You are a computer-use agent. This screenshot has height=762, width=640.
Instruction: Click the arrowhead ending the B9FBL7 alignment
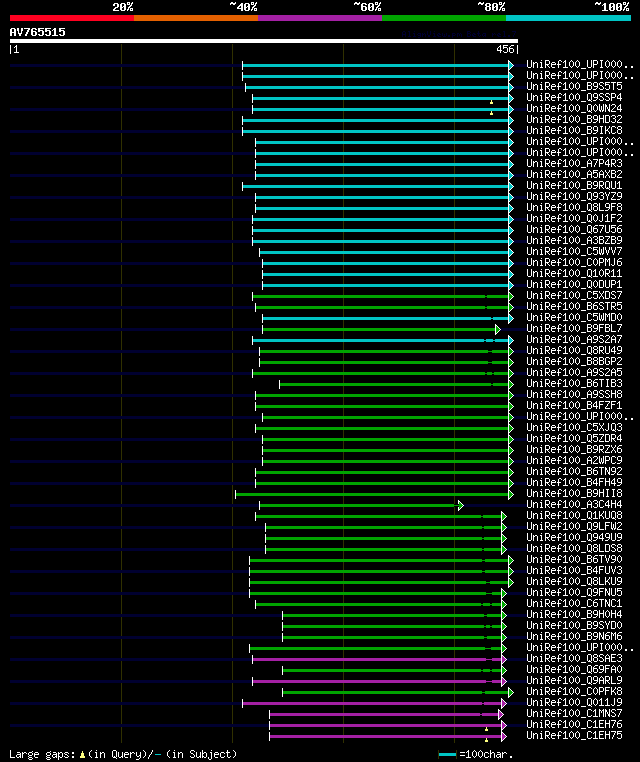click(x=498, y=329)
